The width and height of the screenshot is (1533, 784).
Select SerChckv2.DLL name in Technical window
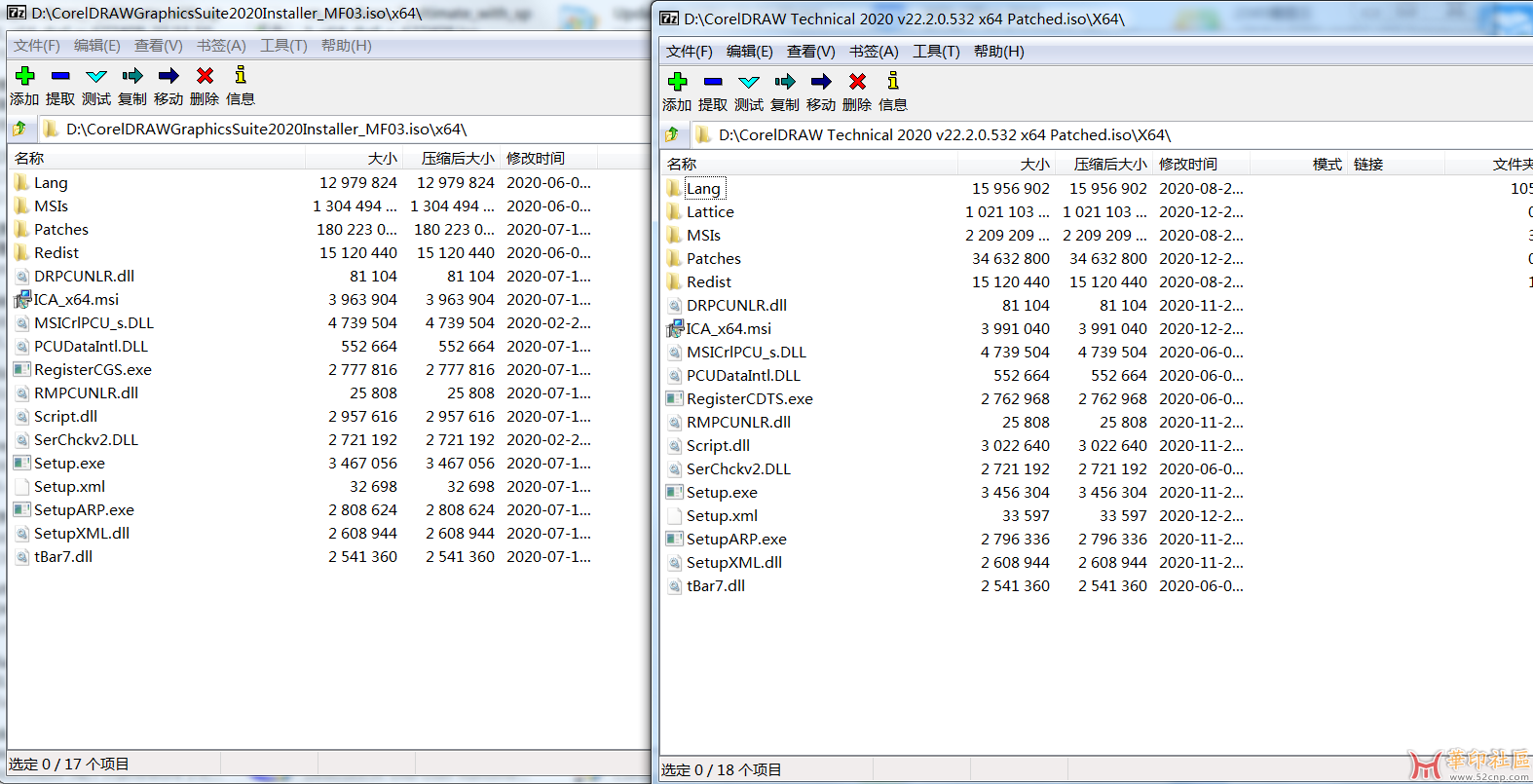pos(738,468)
